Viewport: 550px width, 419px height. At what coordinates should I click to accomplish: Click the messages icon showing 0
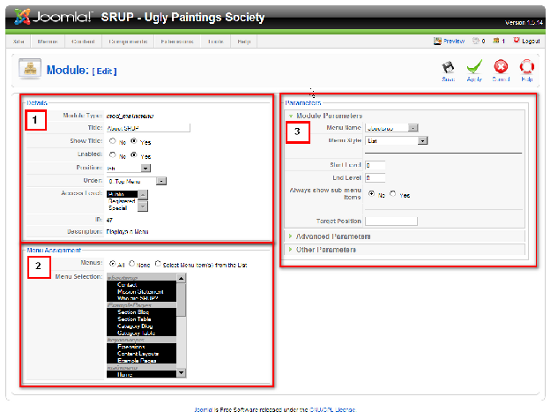(476, 41)
